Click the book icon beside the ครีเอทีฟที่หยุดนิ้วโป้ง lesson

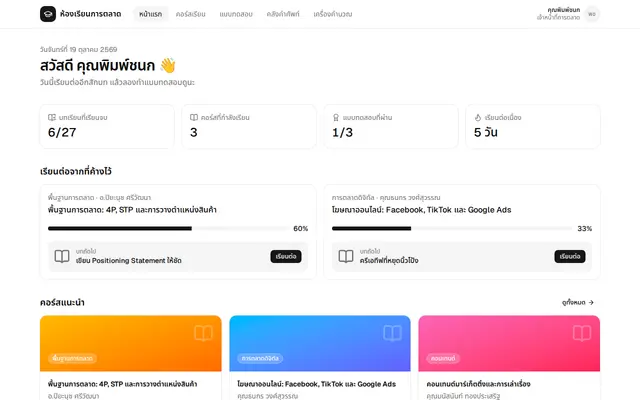[x=346, y=256]
